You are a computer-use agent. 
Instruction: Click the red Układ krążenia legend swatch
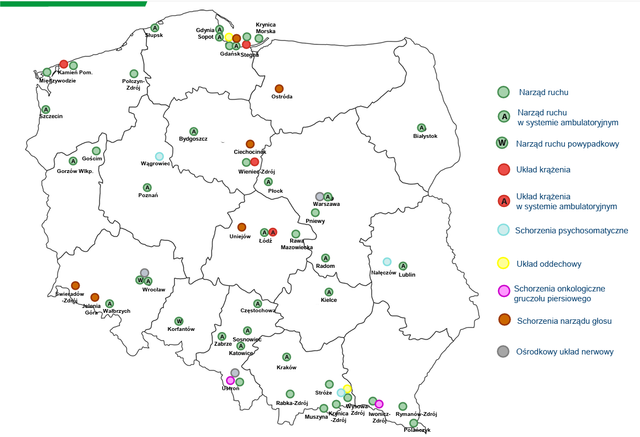click(504, 169)
